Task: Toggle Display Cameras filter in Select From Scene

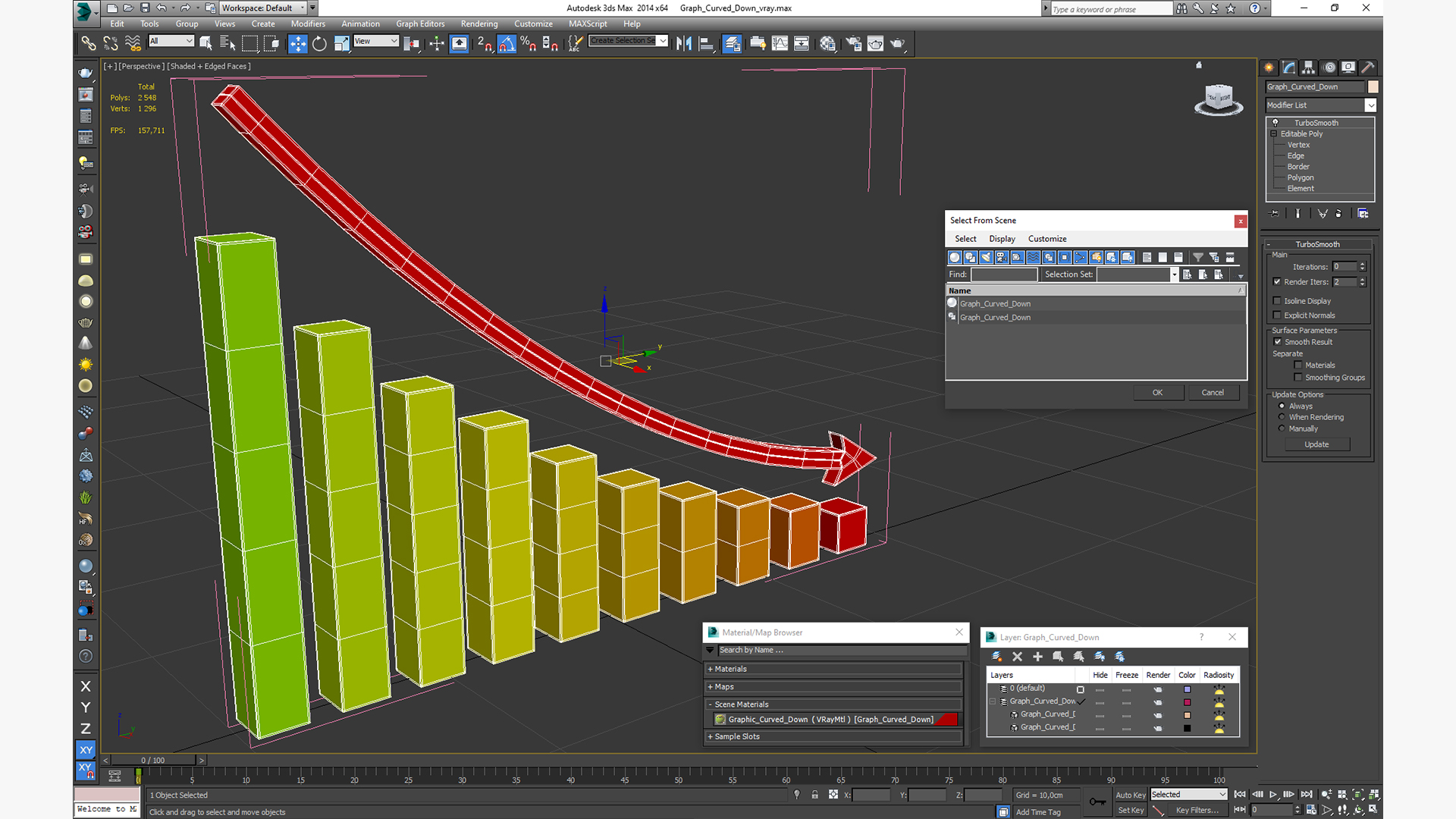Action: (1002, 257)
